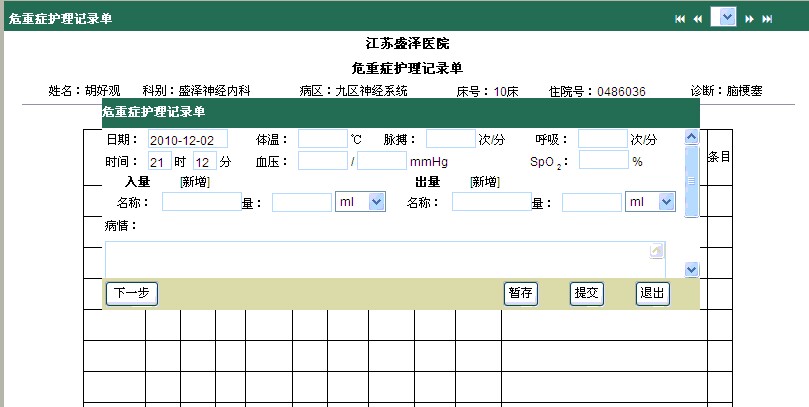
Task: Click the 新增 link next to 出量
Action: coord(484,182)
